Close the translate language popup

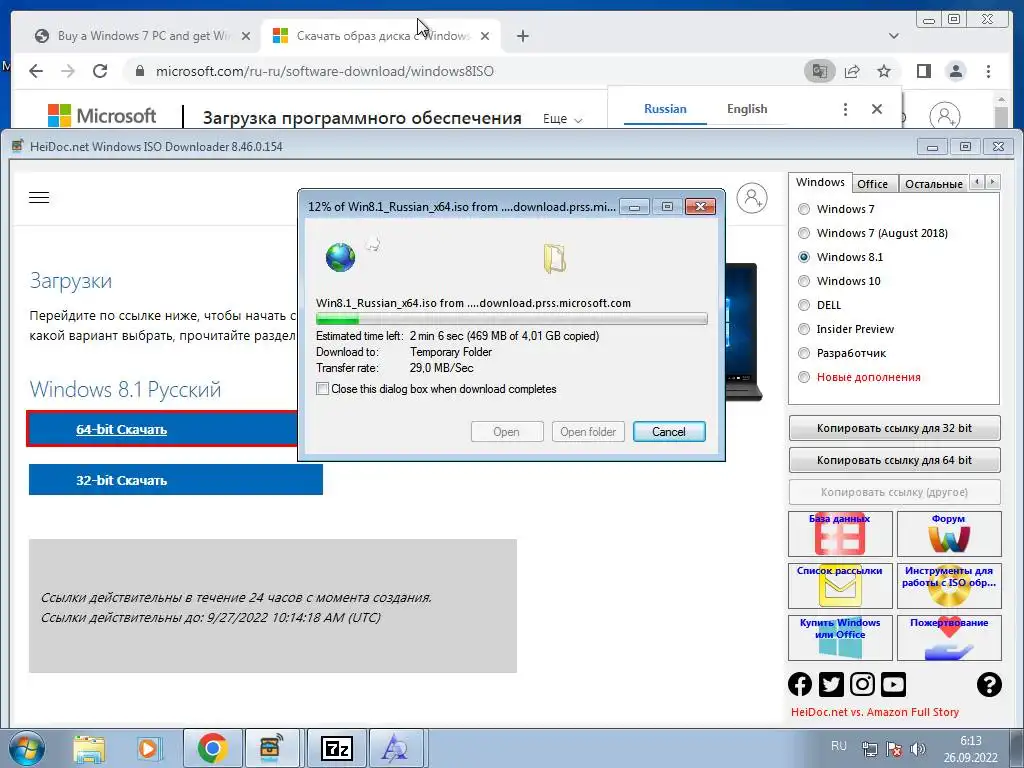(877, 109)
